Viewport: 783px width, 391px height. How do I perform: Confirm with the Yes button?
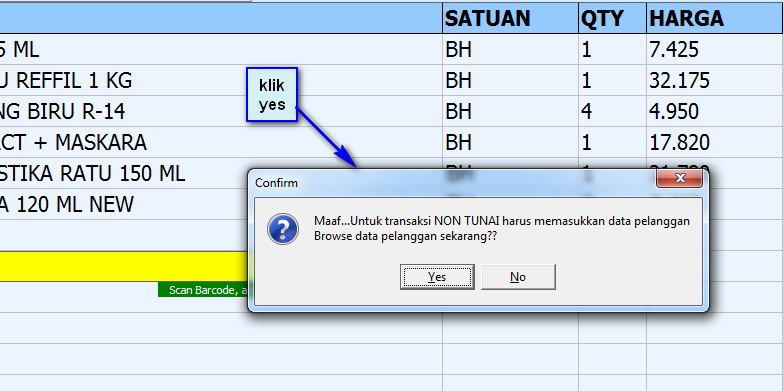[x=437, y=277]
